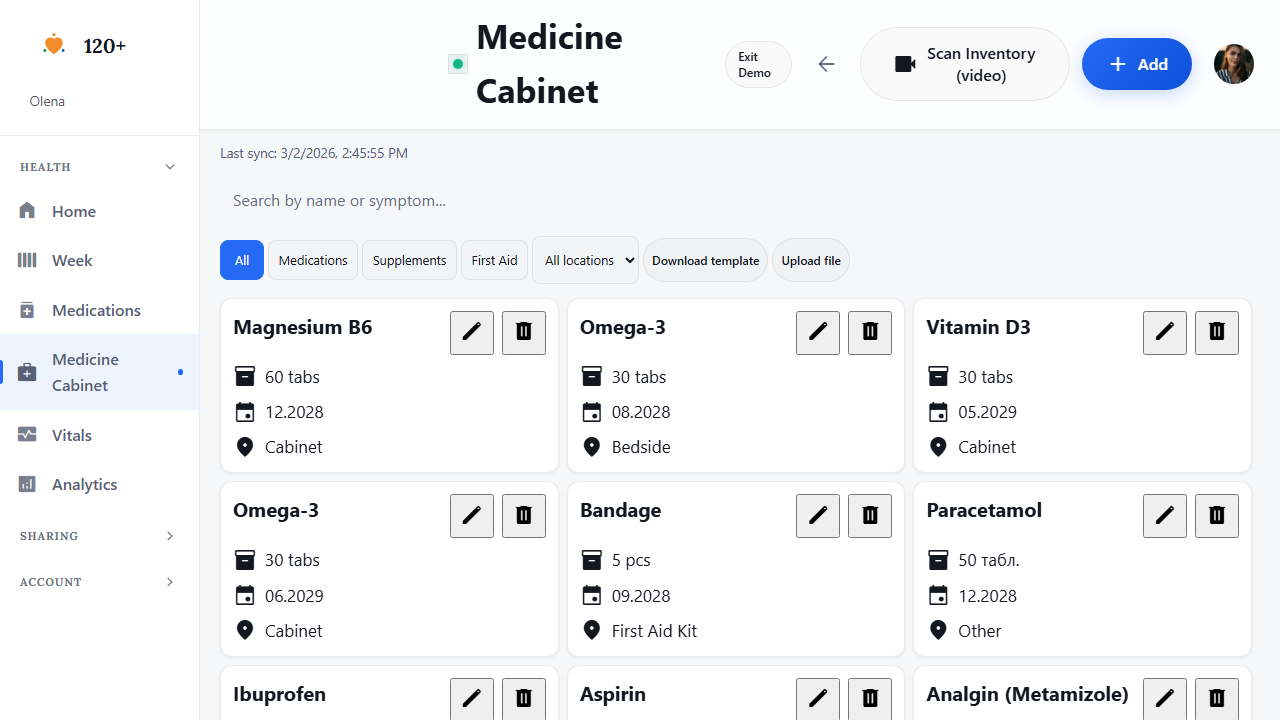
Task: Click the Exit Demo button
Action: pos(757,63)
